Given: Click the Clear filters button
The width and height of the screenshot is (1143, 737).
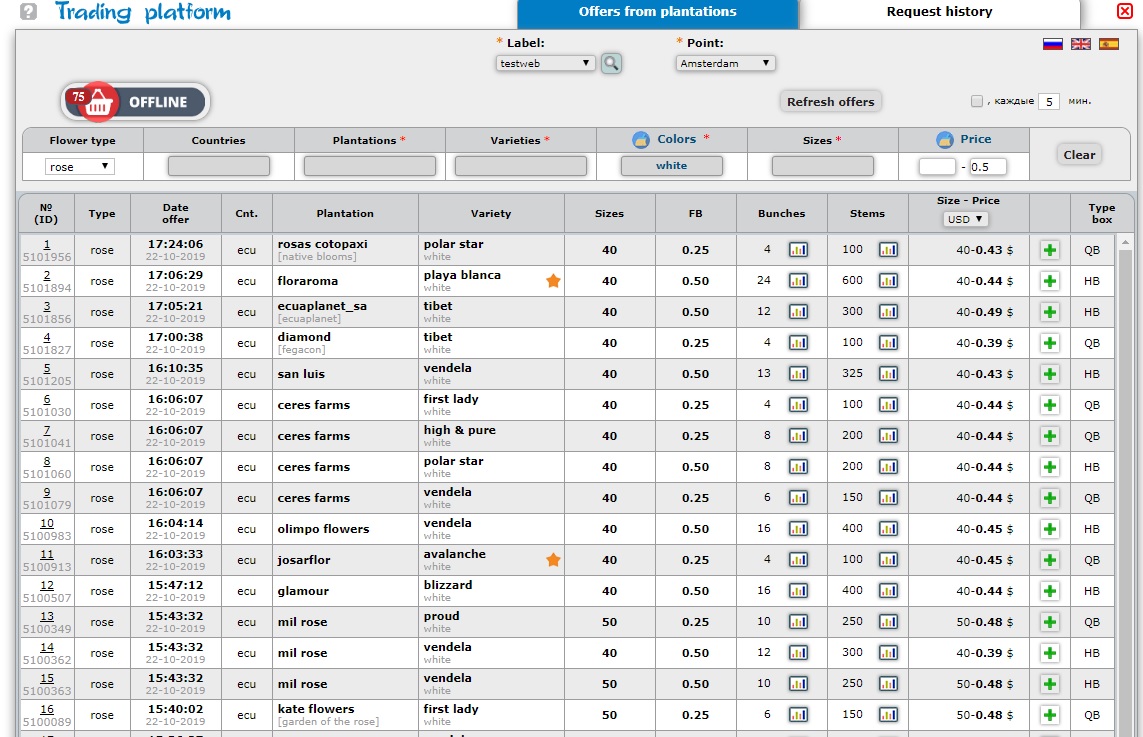Looking at the screenshot, I should click(1079, 155).
